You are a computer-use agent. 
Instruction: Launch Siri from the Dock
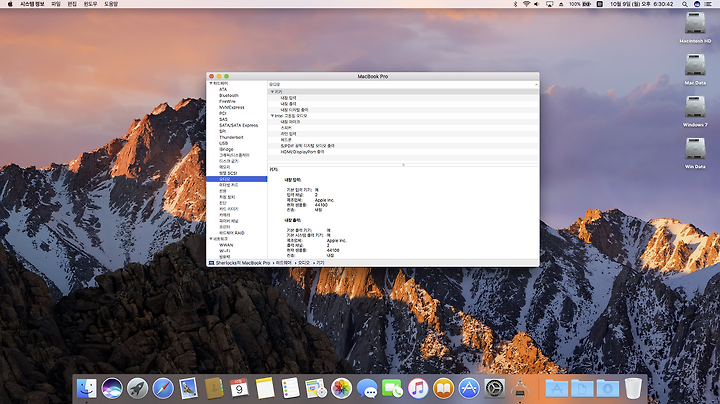tap(112, 388)
